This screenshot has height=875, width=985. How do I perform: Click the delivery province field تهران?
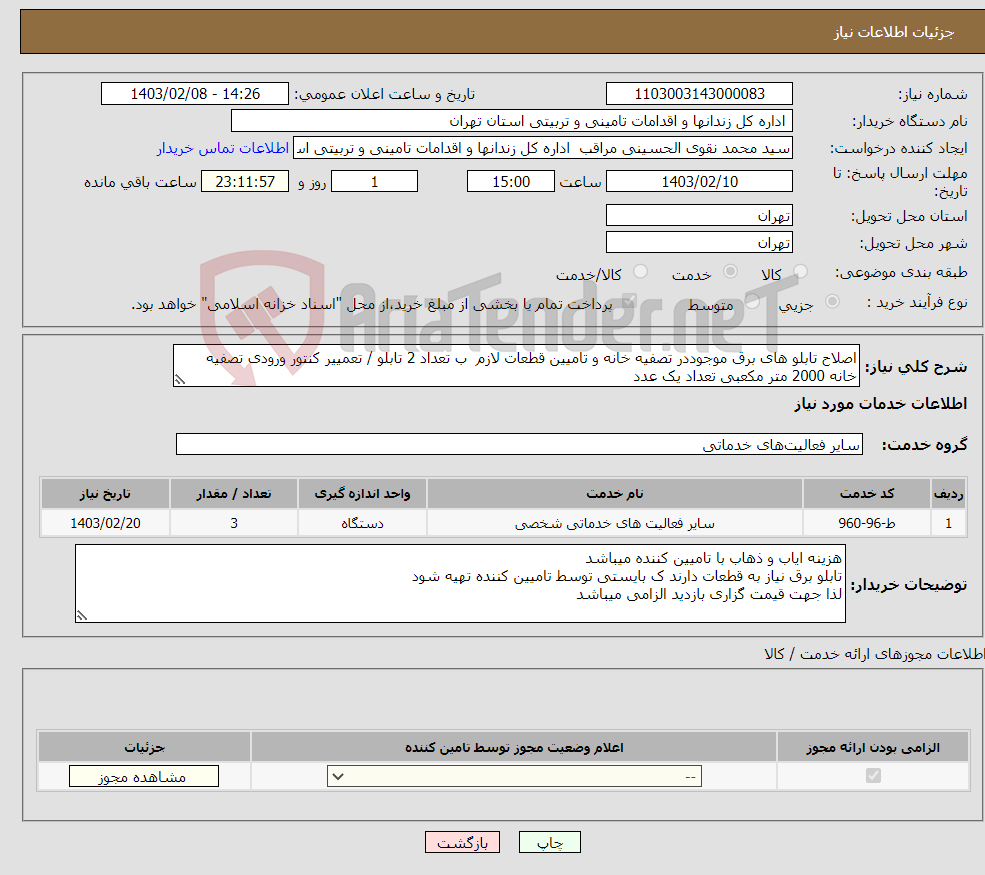699,215
